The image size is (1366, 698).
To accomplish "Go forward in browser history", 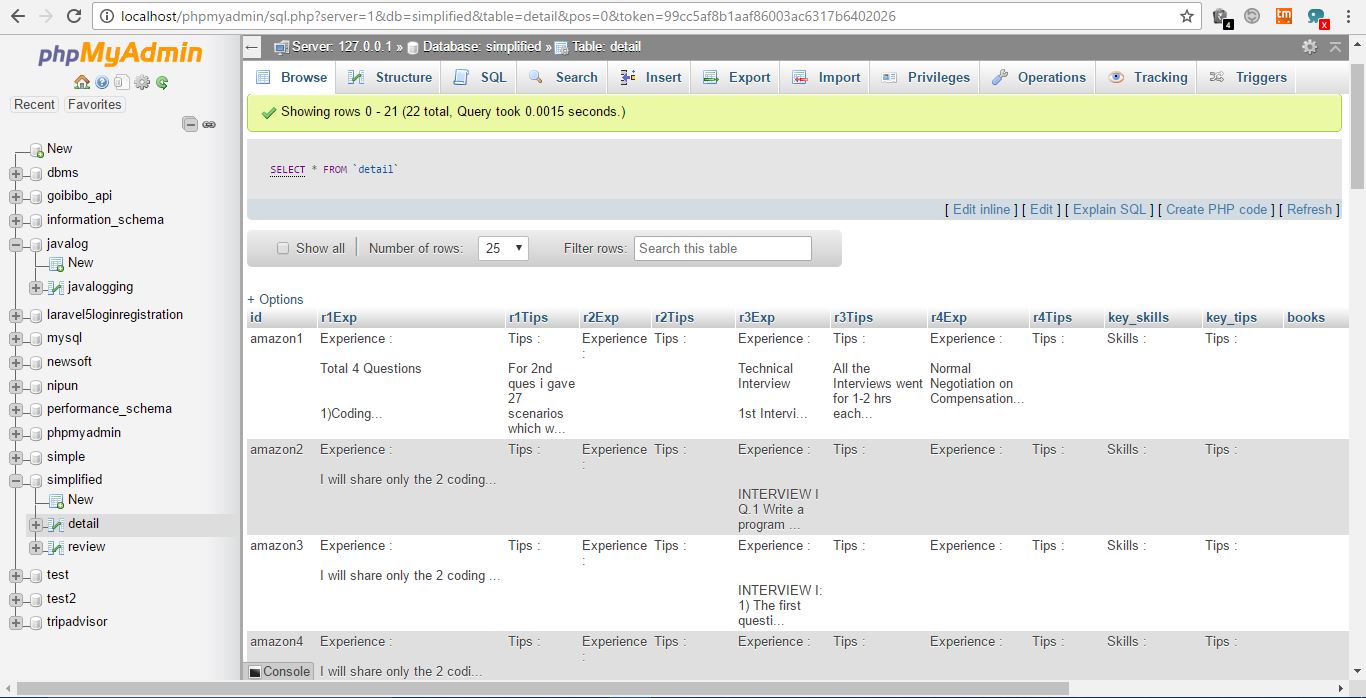I will (46, 16).
